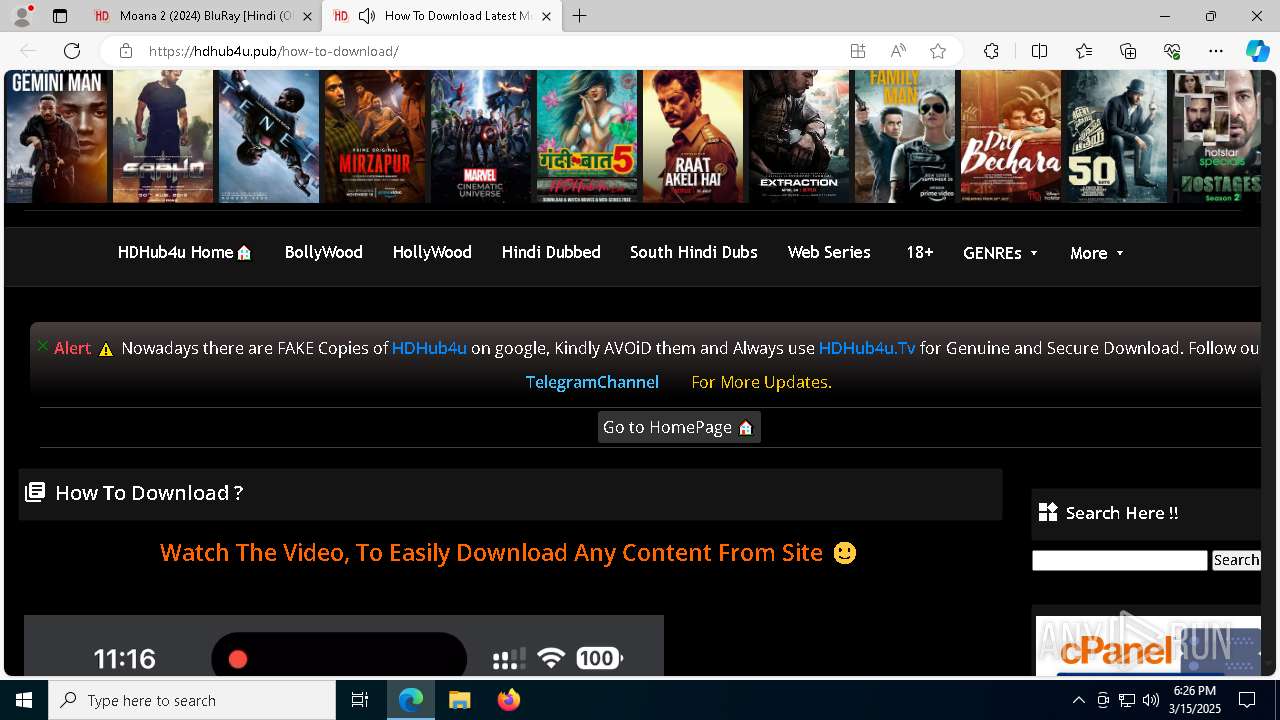This screenshot has width=1280, height=720.
Task: View site information lock icon
Action: coord(126,51)
